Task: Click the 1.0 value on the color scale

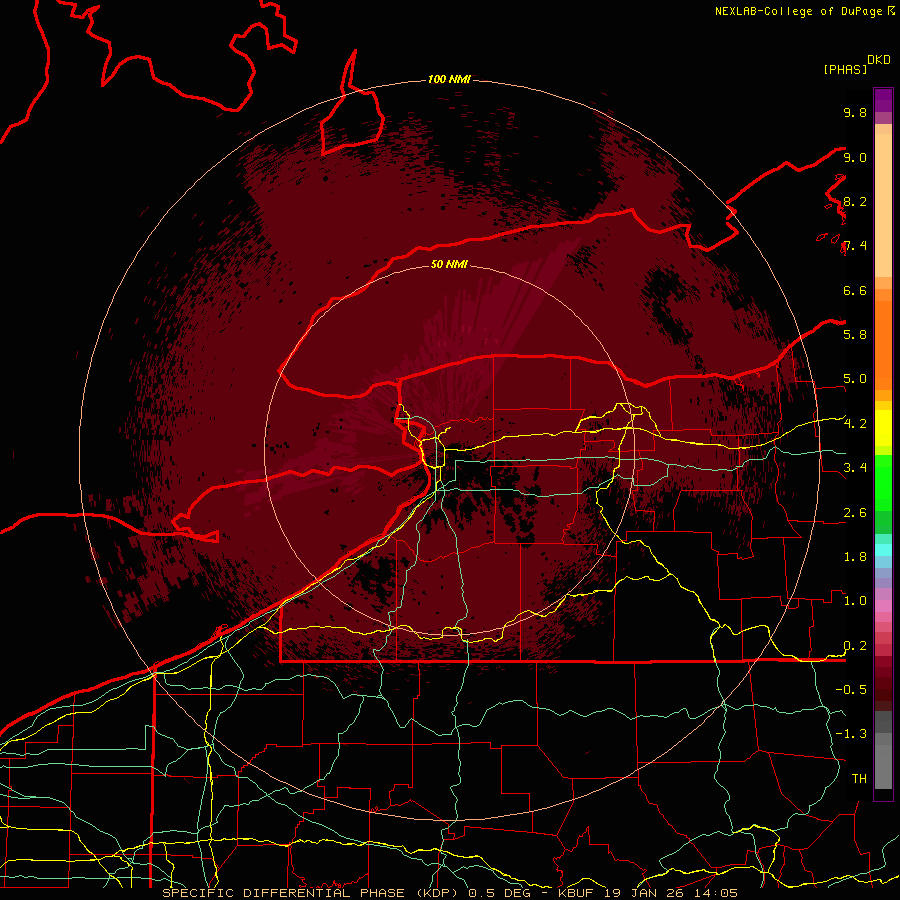Action: click(x=855, y=601)
